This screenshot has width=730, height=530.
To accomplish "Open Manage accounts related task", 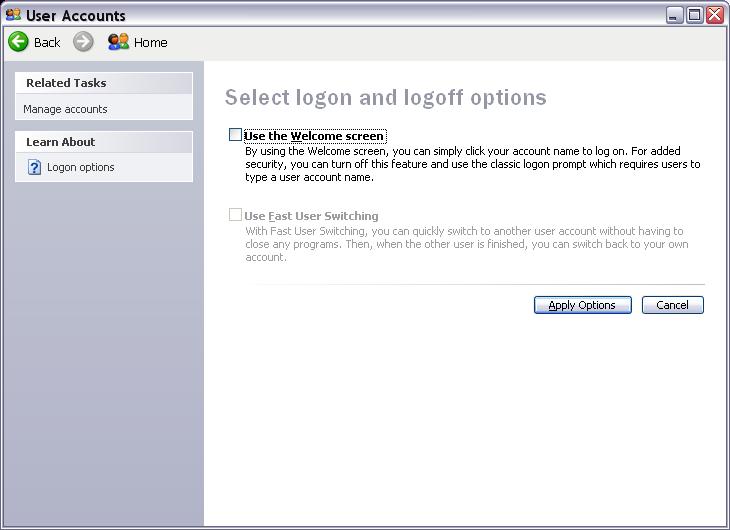I will (65, 109).
